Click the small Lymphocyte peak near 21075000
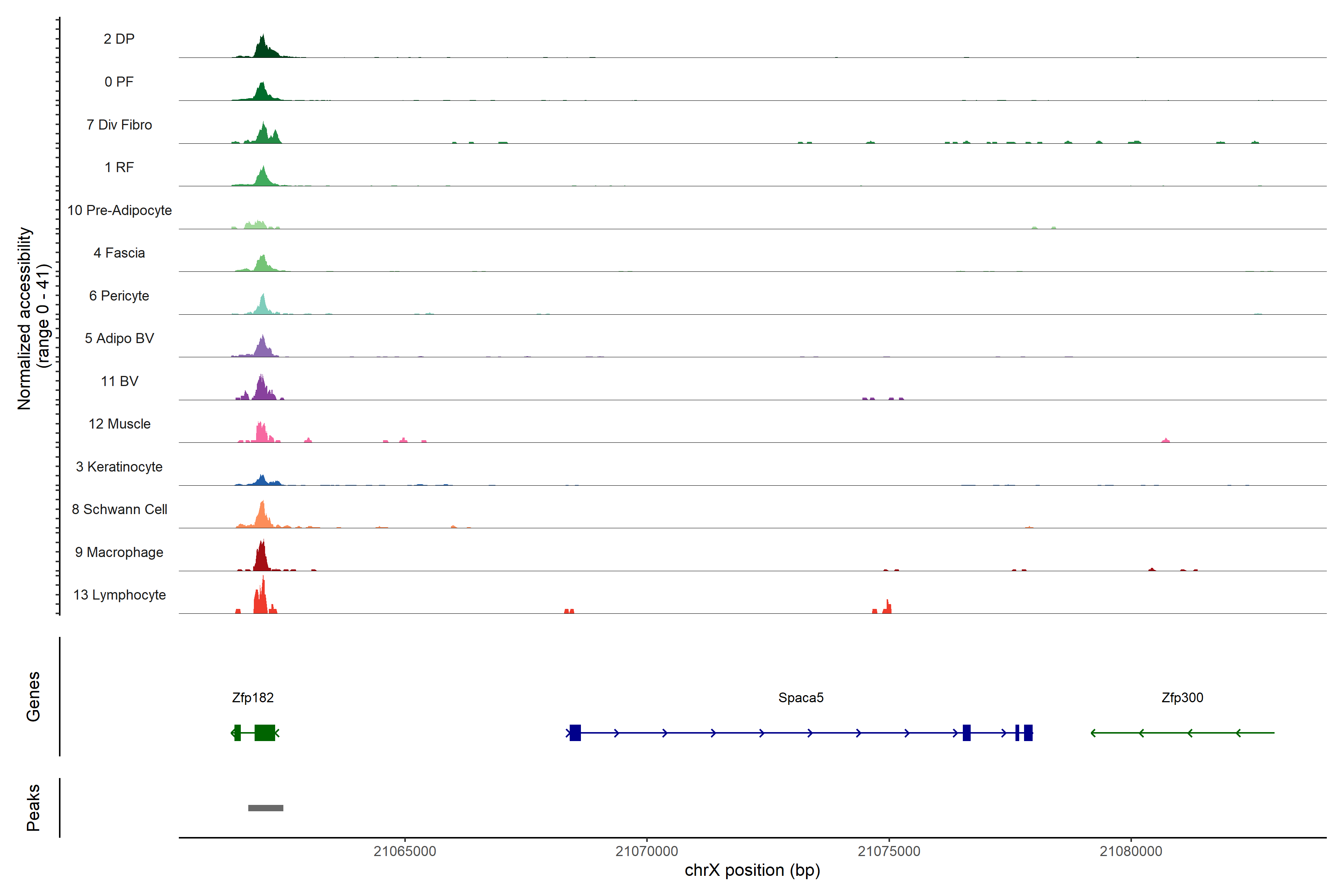The image size is (1344, 896). click(x=887, y=608)
